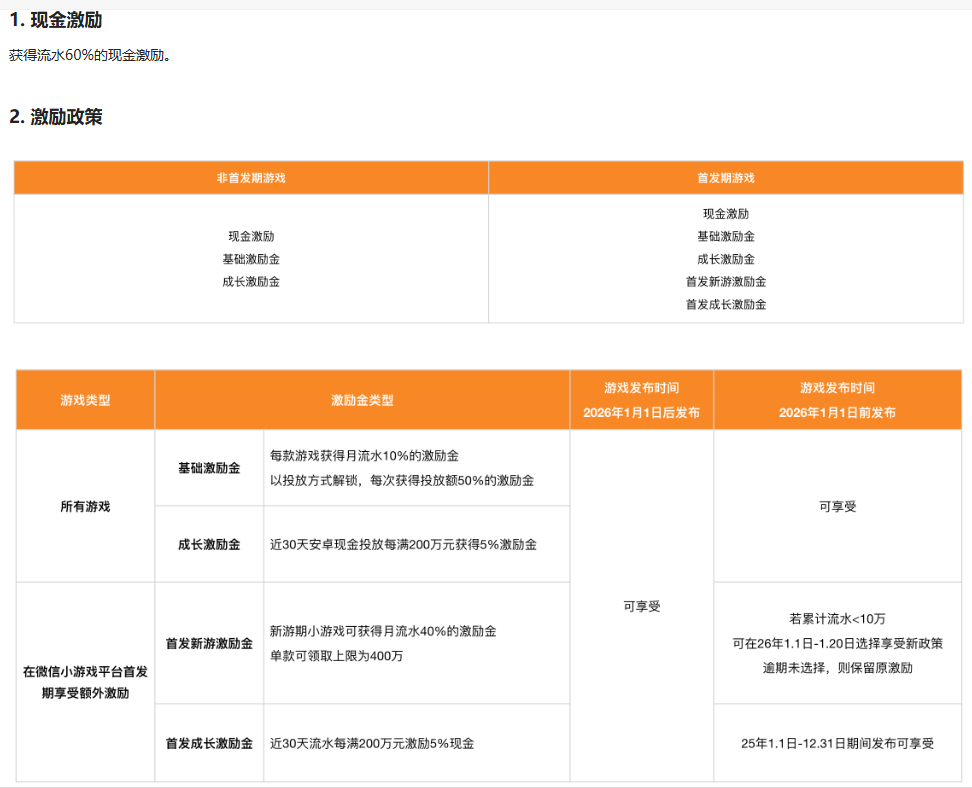This screenshot has height=788, width=972.
Task: Click the 可享受 cell spanning the middle column
Action: [640, 606]
